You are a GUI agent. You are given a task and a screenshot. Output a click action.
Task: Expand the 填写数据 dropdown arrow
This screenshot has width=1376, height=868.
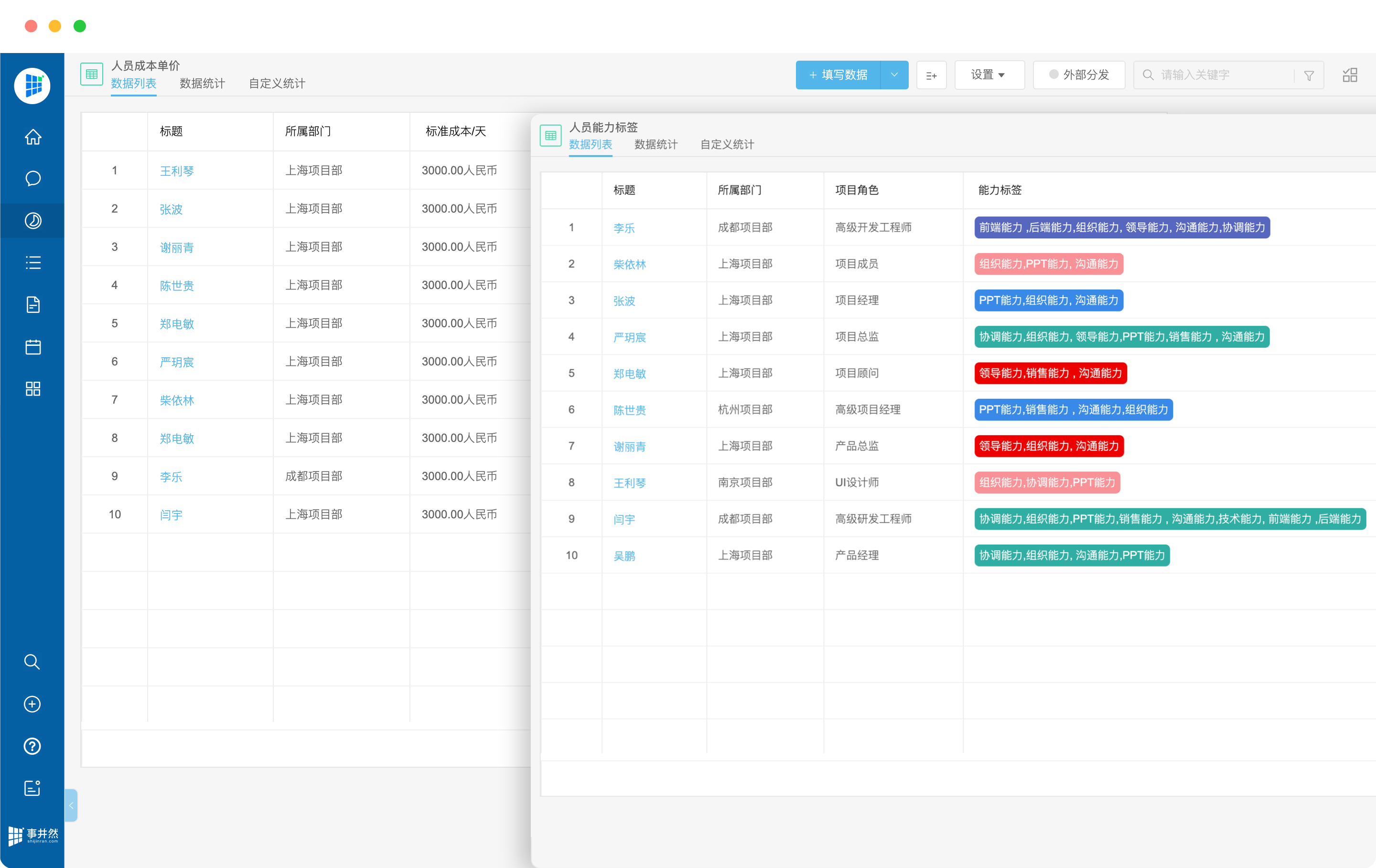(894, 75)
